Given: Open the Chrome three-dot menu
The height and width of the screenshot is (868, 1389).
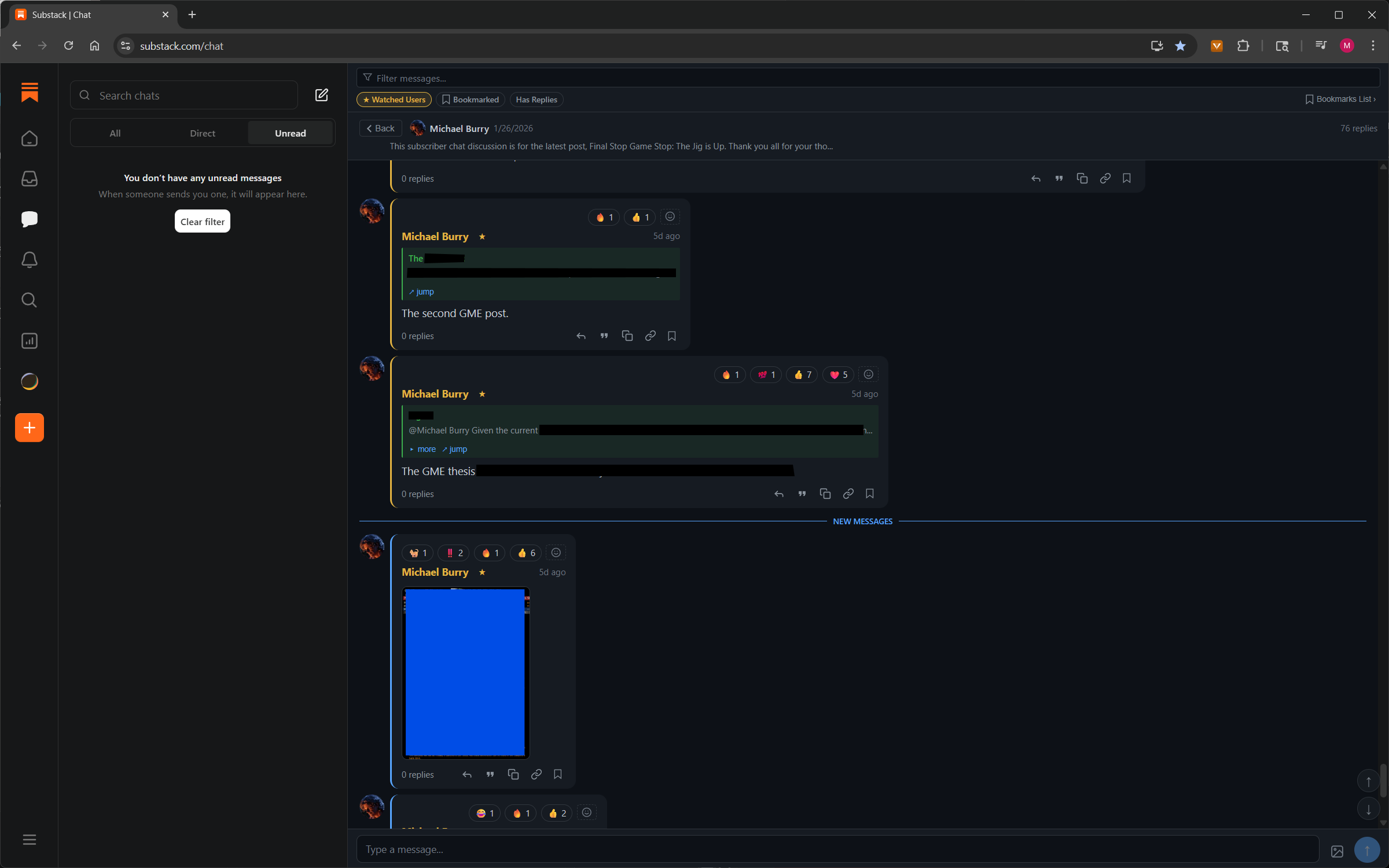Looking at the screenshot, I should [1373, 46].
